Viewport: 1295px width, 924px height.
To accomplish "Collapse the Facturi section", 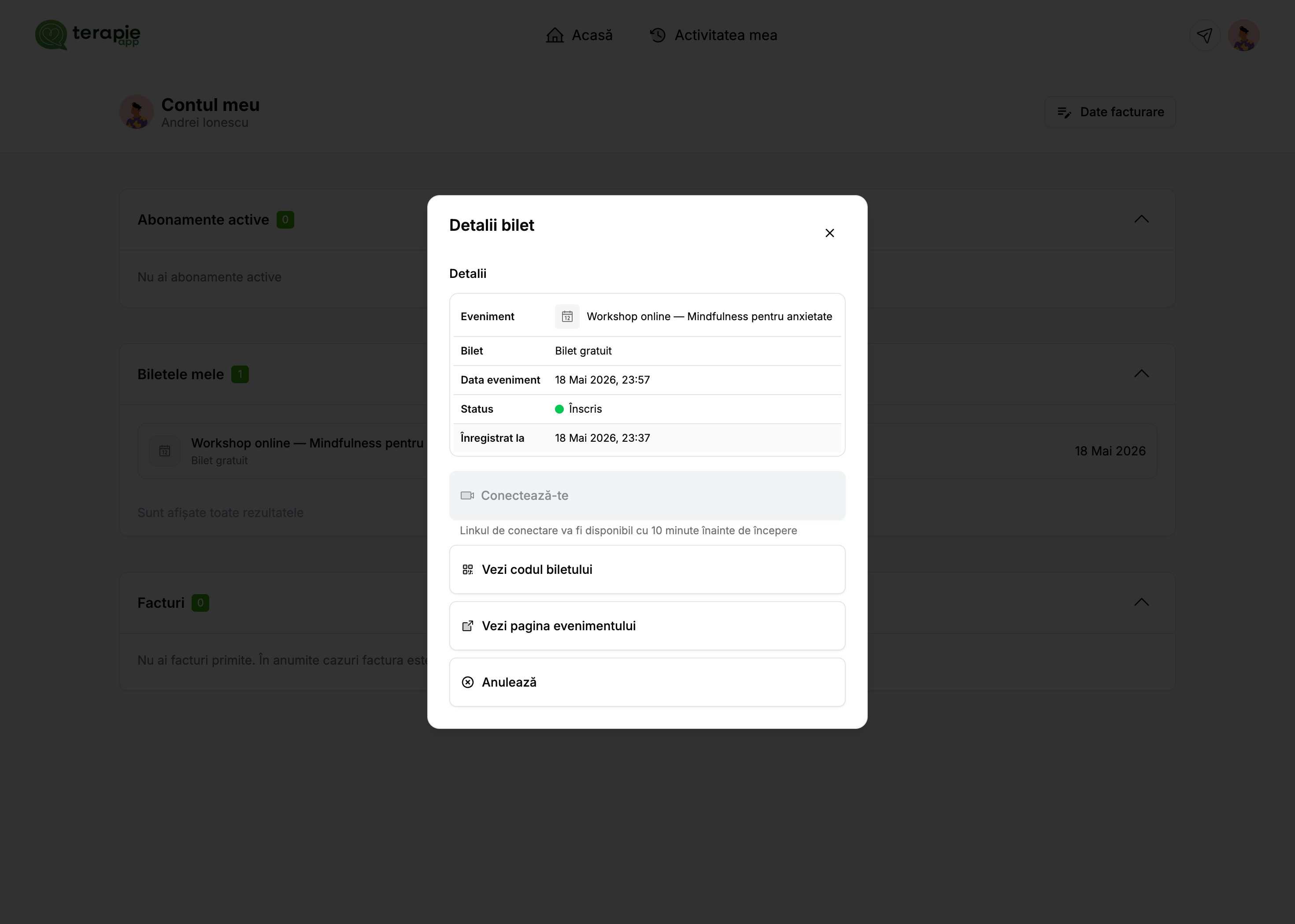I will click(x=1141, y=602).
